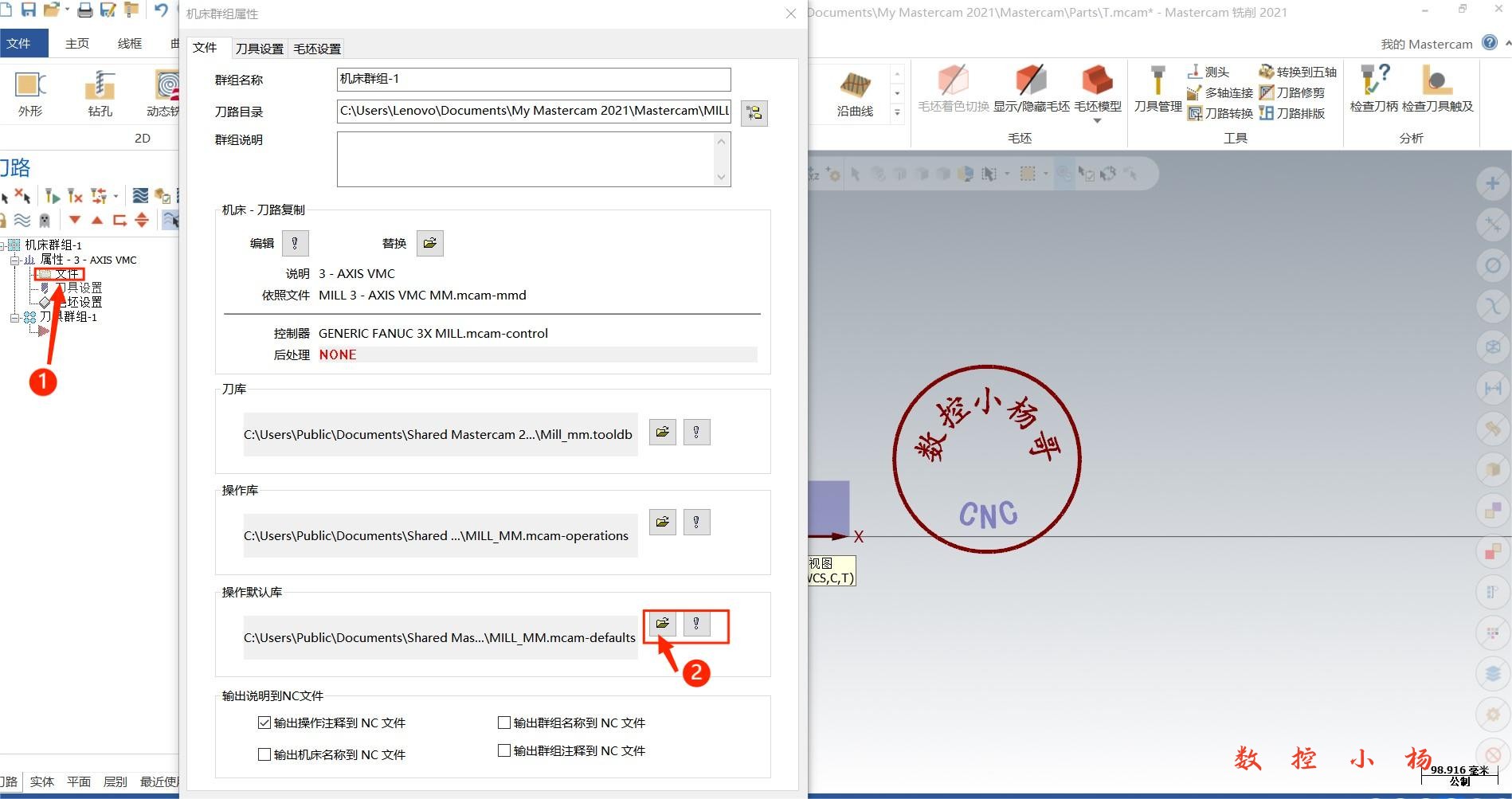1512x799 pixels.
Task: Click 群组说明 scrollbar down arrow
Action: click(x=722, y=178)
